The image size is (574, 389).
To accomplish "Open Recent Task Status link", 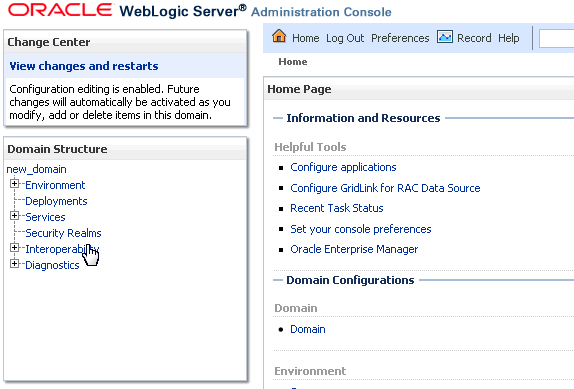I will (336, 208).
